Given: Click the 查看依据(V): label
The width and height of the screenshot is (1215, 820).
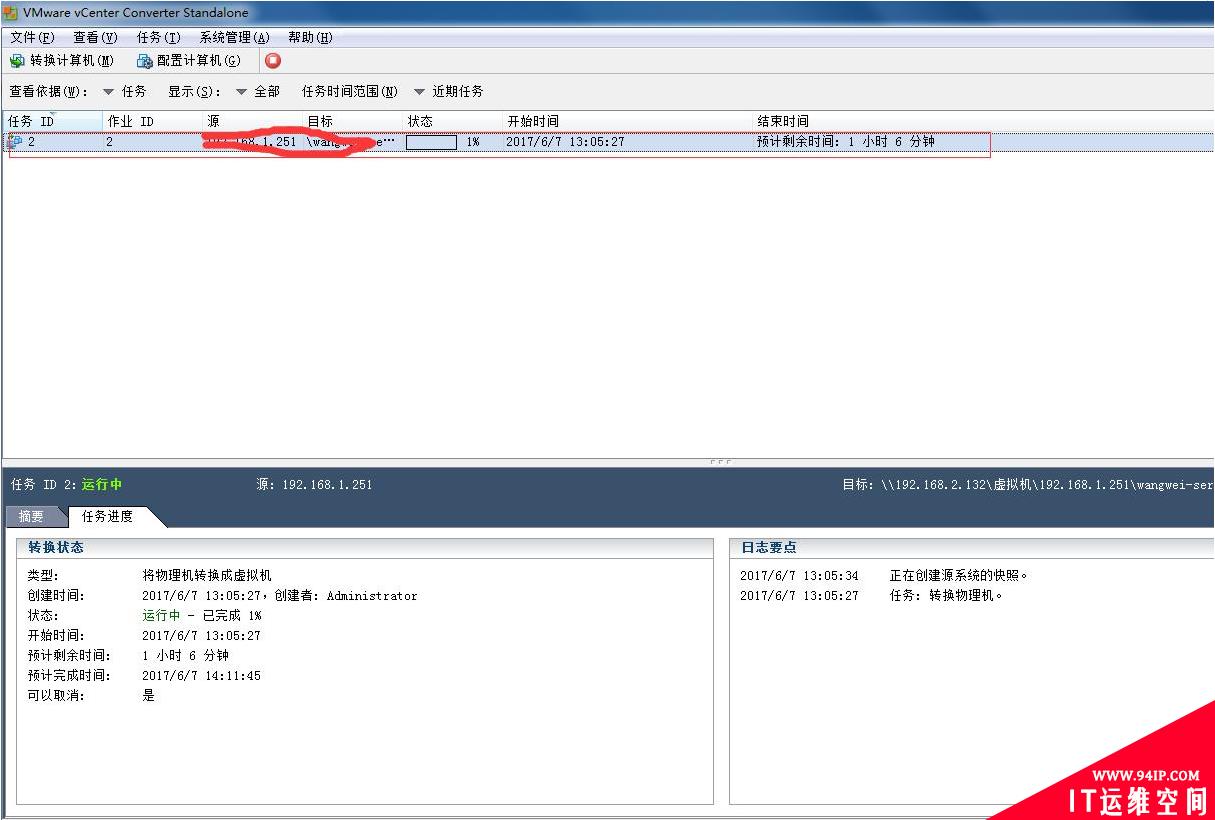Looking at the screenshot, I should [48, 91].
